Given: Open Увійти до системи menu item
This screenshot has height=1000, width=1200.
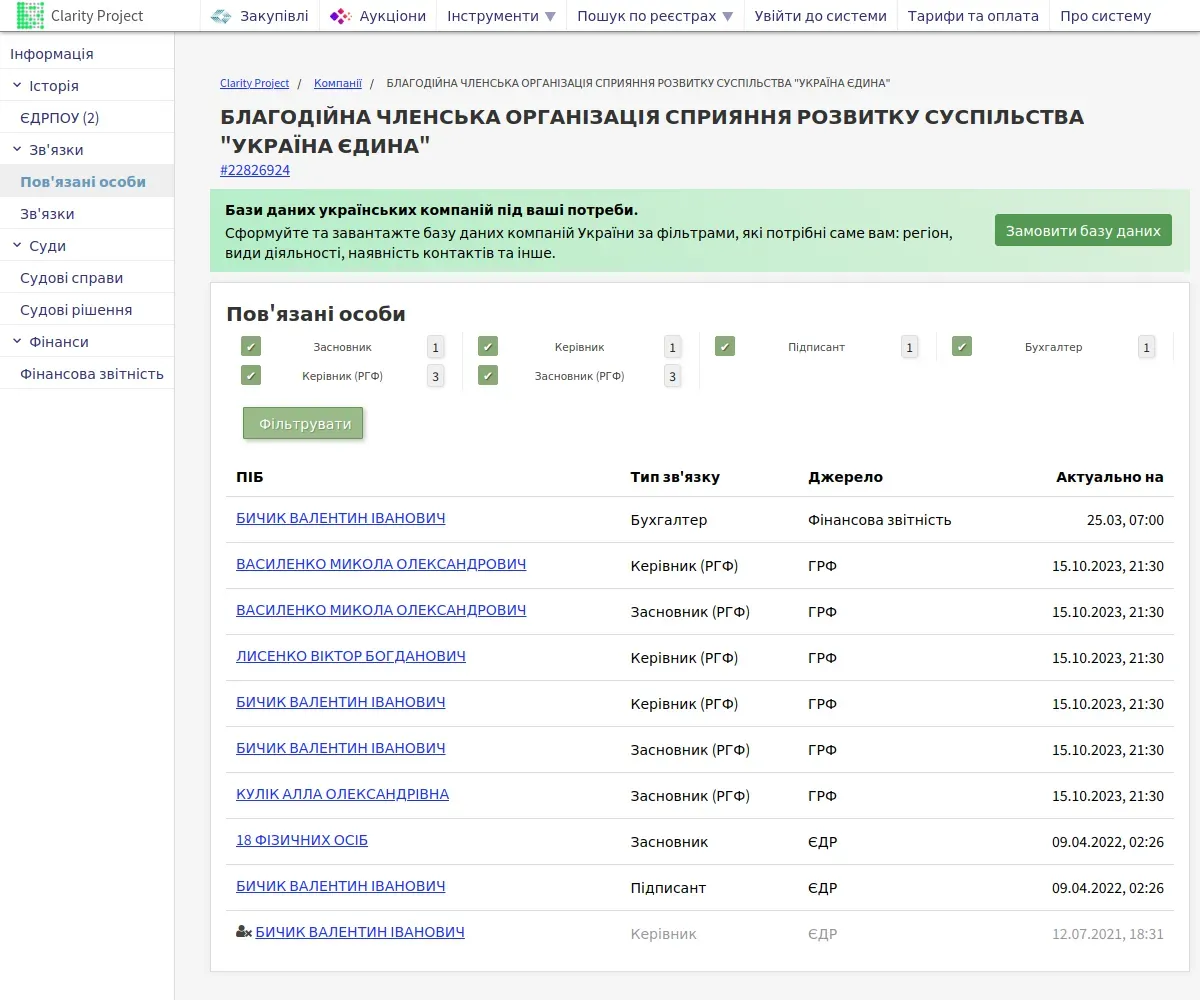Looking at the screenshot, I should (x=820, y=16).
